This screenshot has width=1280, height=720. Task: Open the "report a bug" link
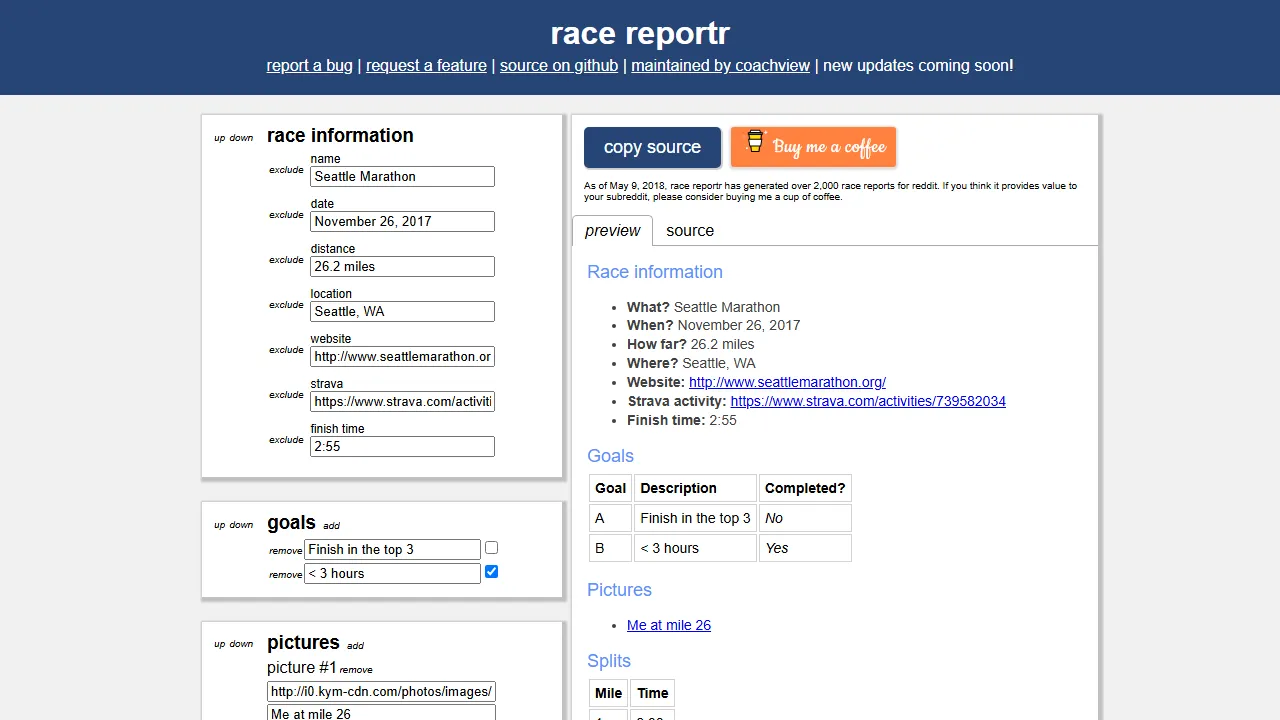(x=309, y=65)
